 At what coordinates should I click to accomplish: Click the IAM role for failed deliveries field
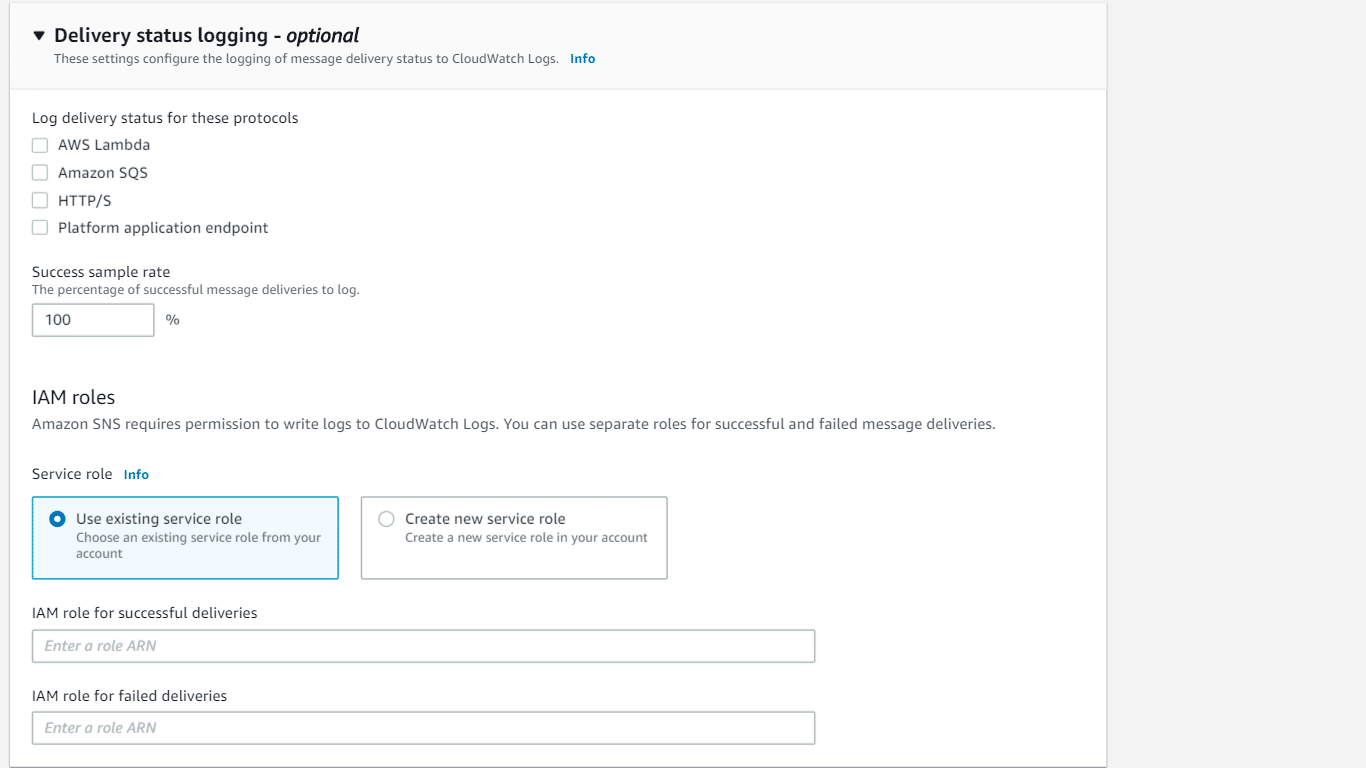(423, 727)
